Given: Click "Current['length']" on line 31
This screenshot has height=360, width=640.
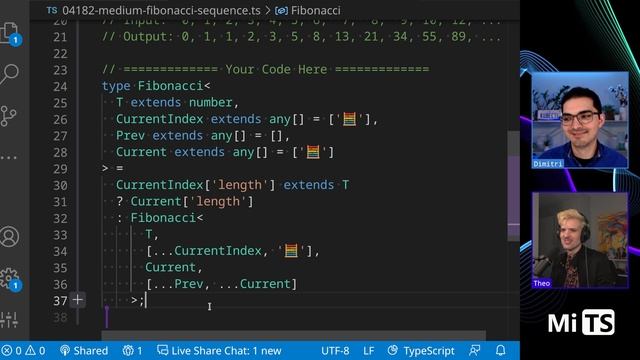Looking at the screenshot, I should pos(192,202).
